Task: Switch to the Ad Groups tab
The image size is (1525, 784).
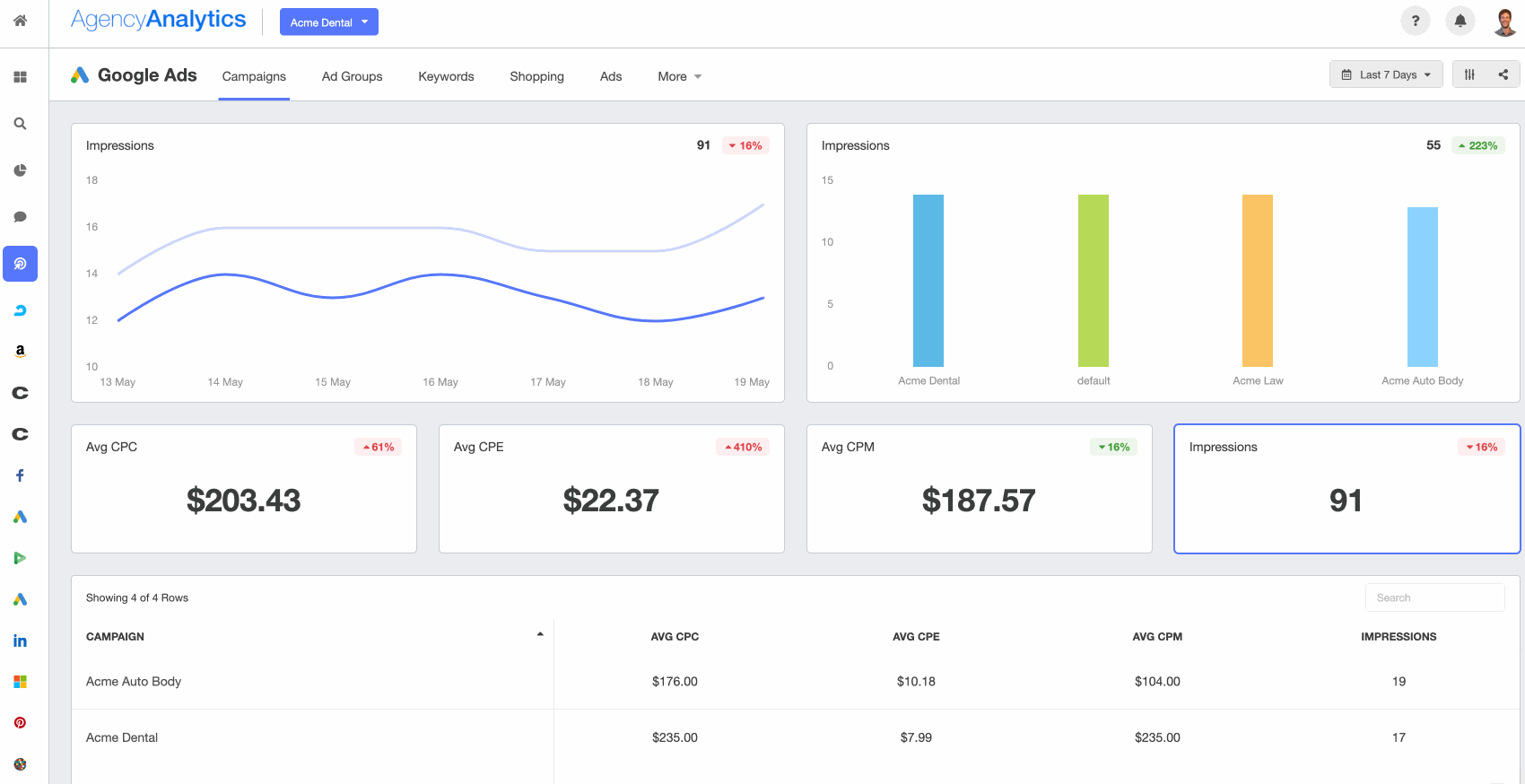Action: pos(353,76)
